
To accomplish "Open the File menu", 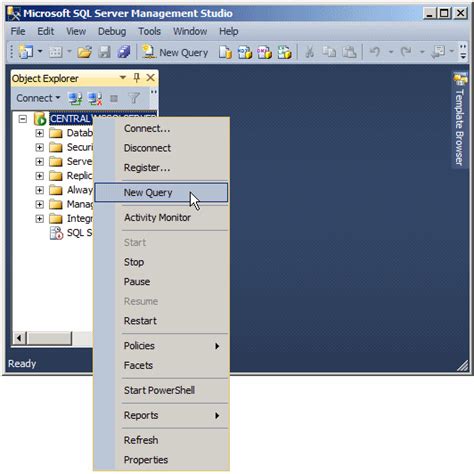I will pos(18,31).
